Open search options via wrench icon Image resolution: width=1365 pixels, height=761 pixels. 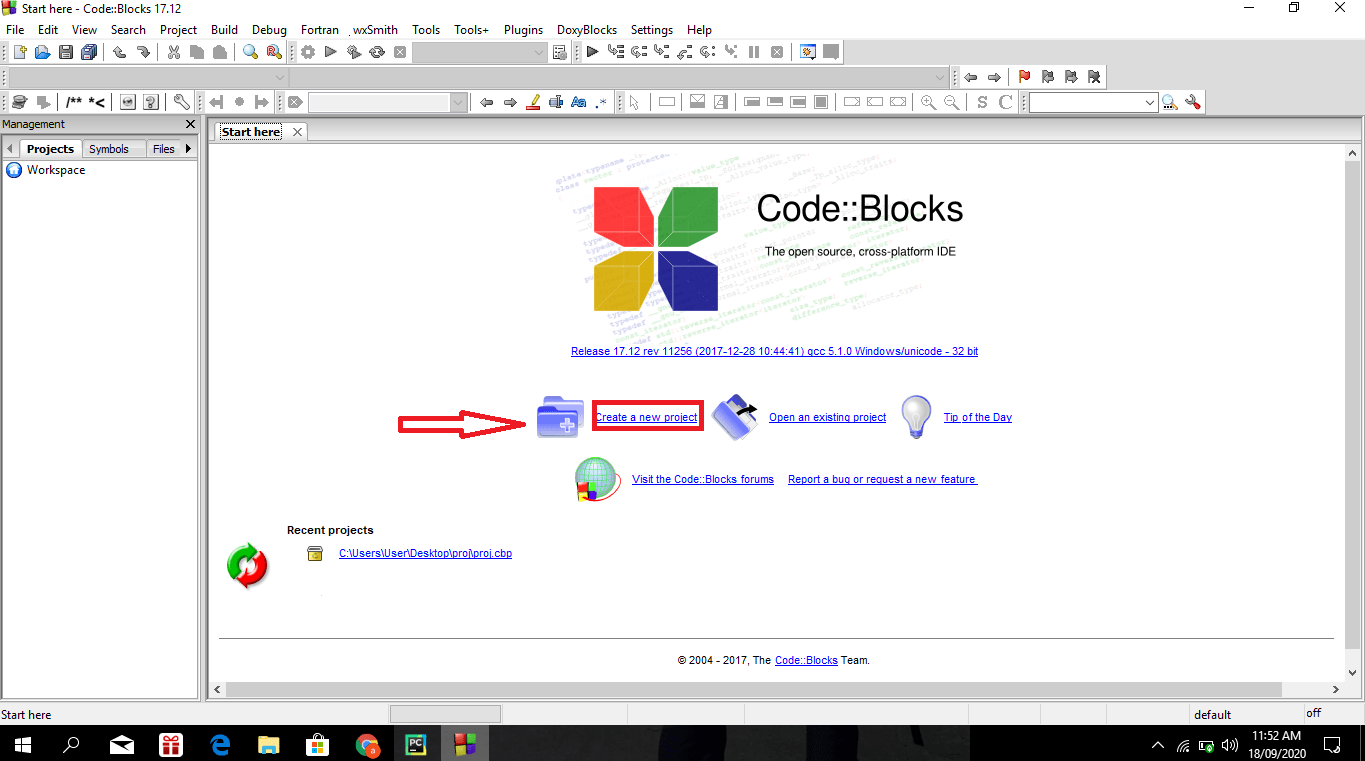click(x=1193, y=101)
